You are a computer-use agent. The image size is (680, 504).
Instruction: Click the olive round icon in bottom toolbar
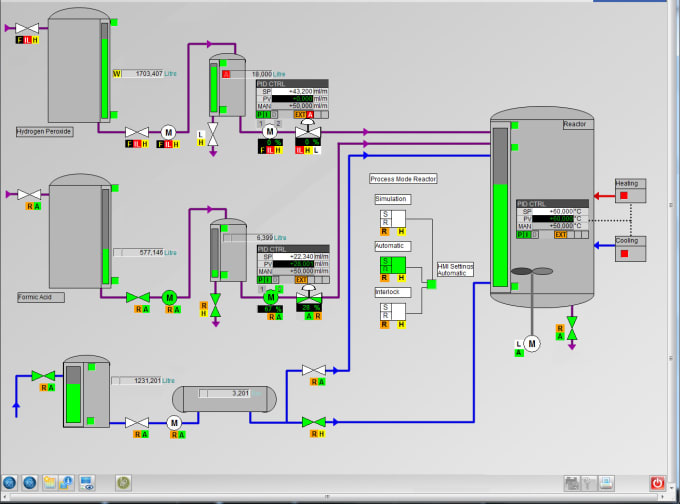[x=123, y=482]
